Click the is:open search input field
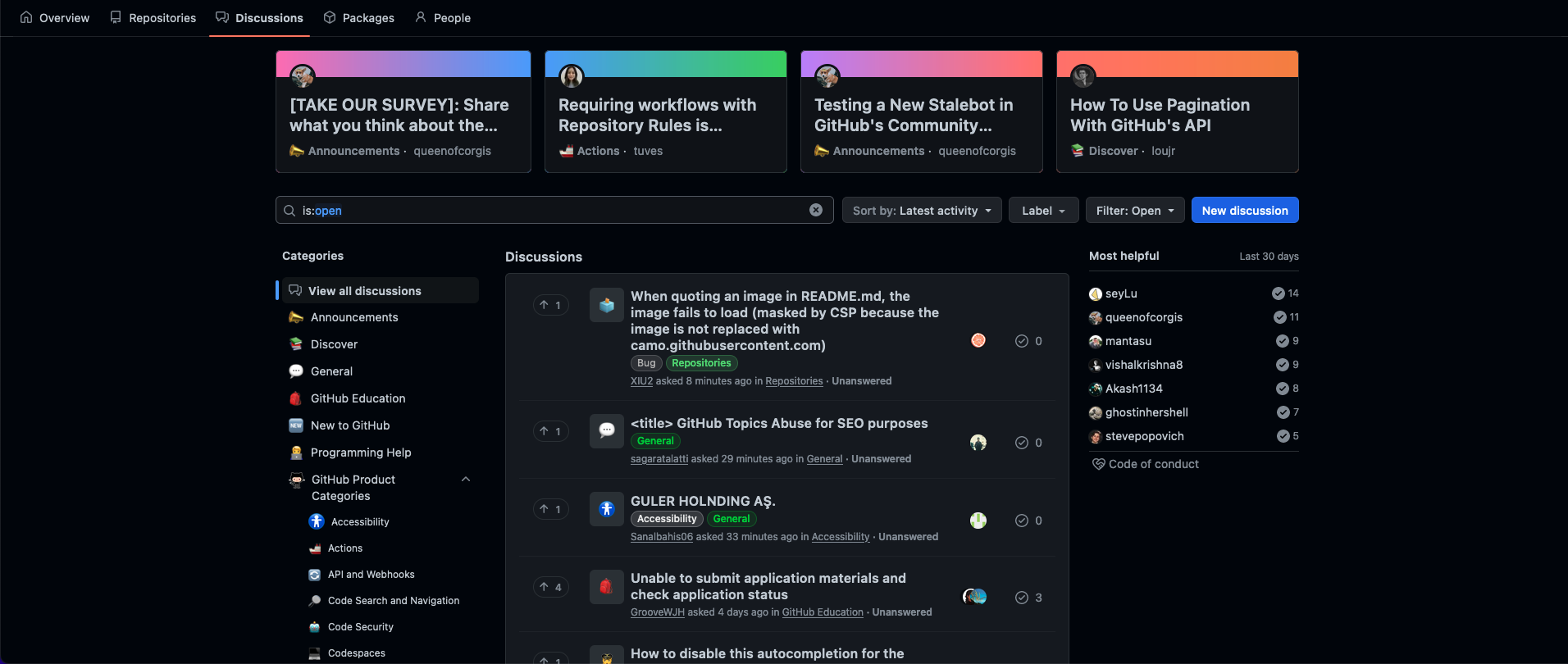The height and width of the screenshot is (664, 1568). point(554,210)
